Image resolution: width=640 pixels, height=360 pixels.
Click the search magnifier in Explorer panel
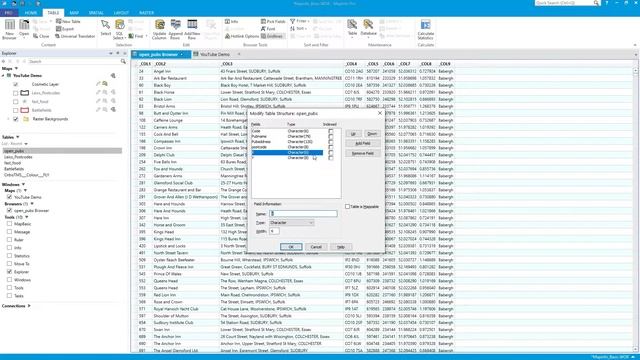pos(123,61)
